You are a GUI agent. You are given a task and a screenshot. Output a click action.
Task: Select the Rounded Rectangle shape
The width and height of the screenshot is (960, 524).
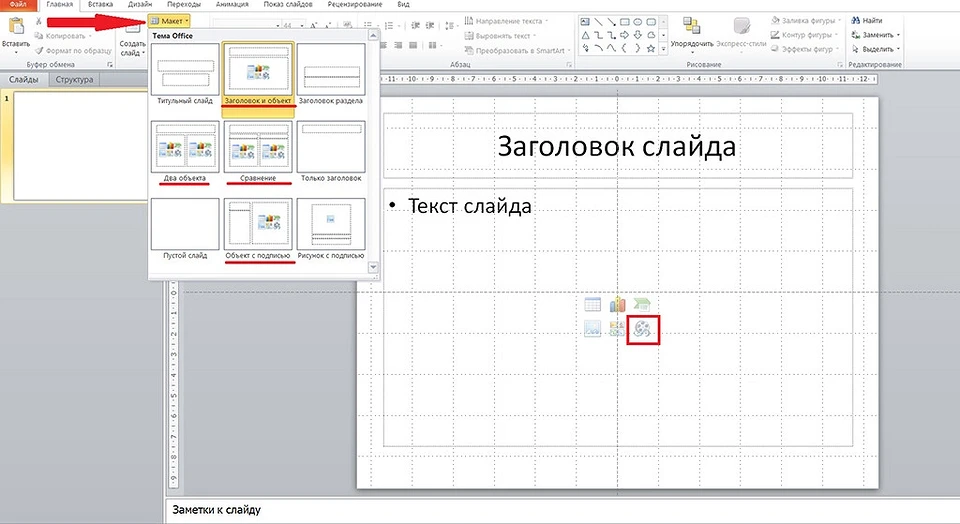click(651, 22)
